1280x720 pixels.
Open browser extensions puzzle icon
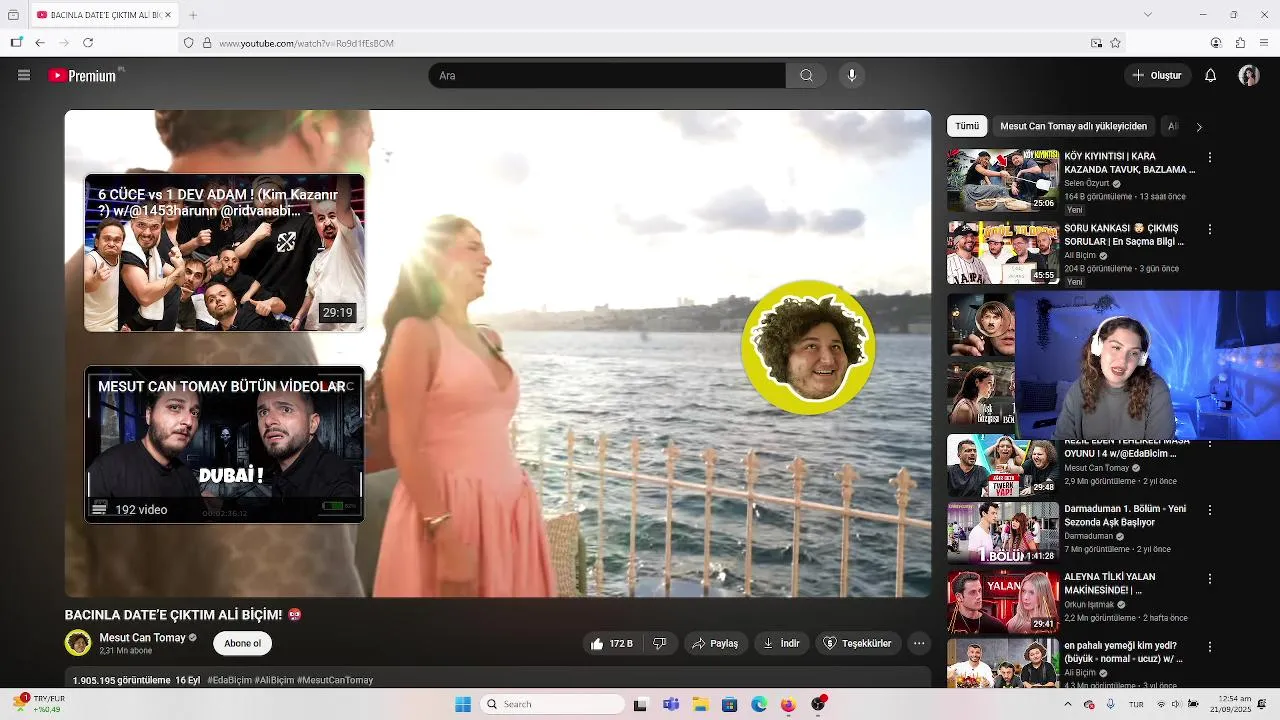coord(1240,43)
